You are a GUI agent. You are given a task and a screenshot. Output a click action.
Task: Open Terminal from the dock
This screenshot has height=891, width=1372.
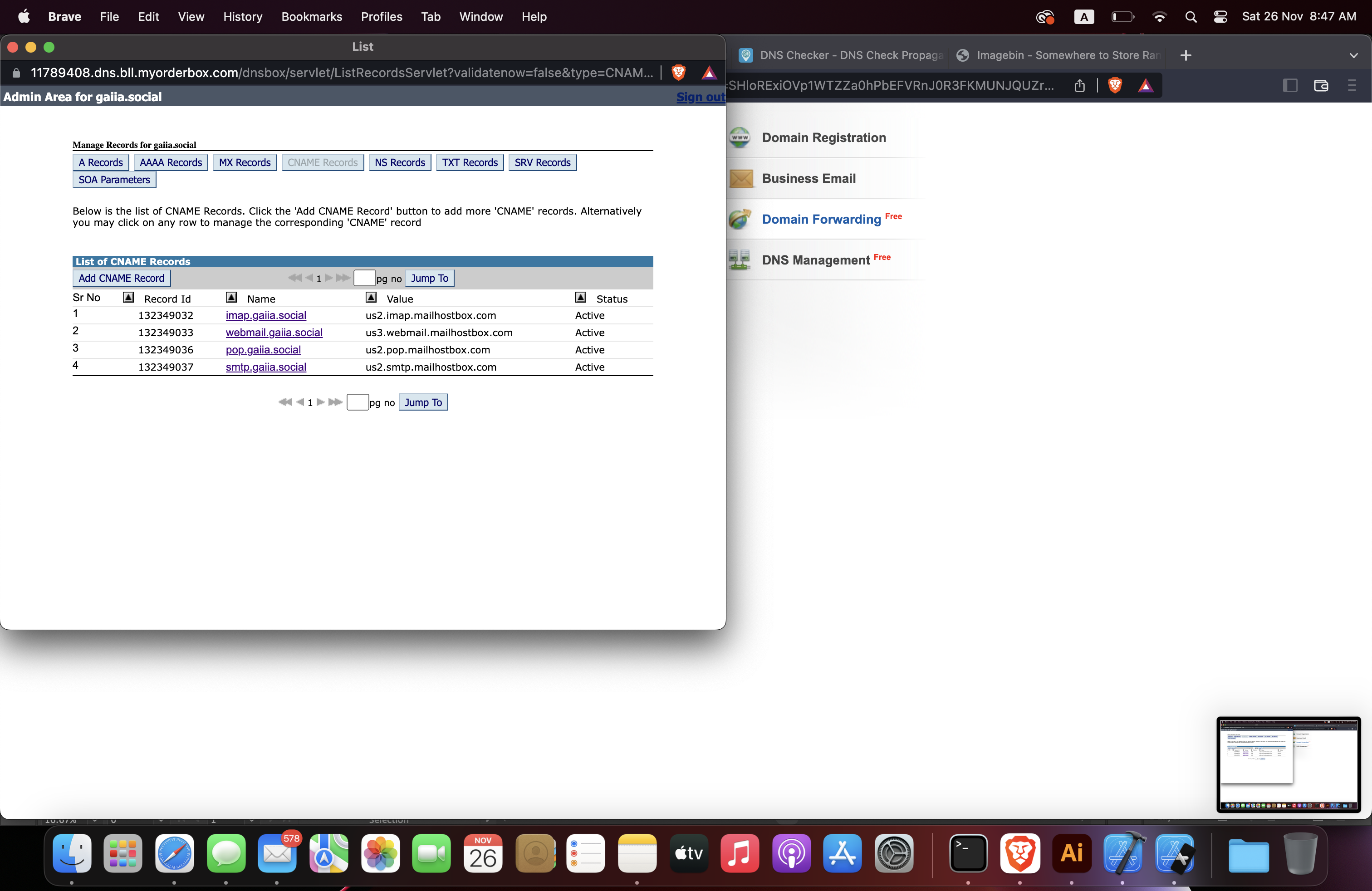[969, 853]
